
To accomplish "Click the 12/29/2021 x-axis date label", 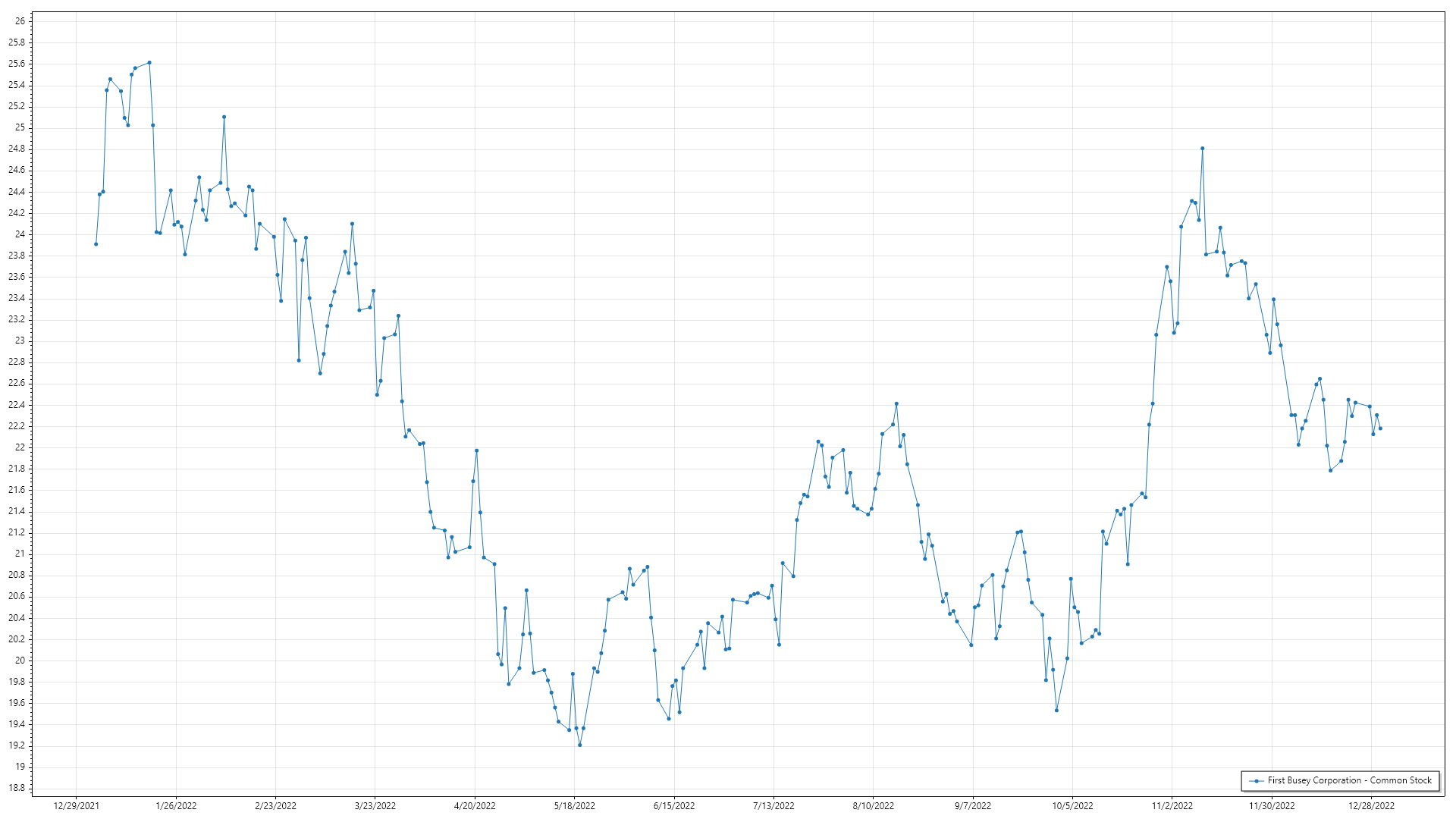I will [x=77, y=806].
